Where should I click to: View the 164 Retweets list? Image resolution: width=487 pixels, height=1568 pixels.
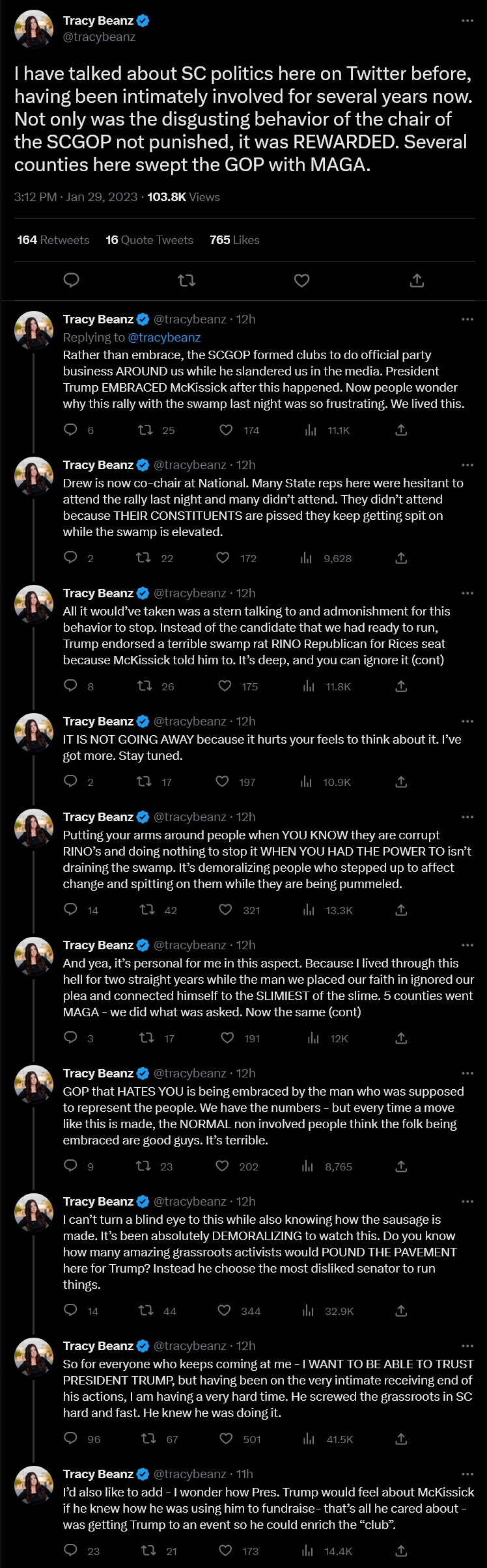click(53, 240)
